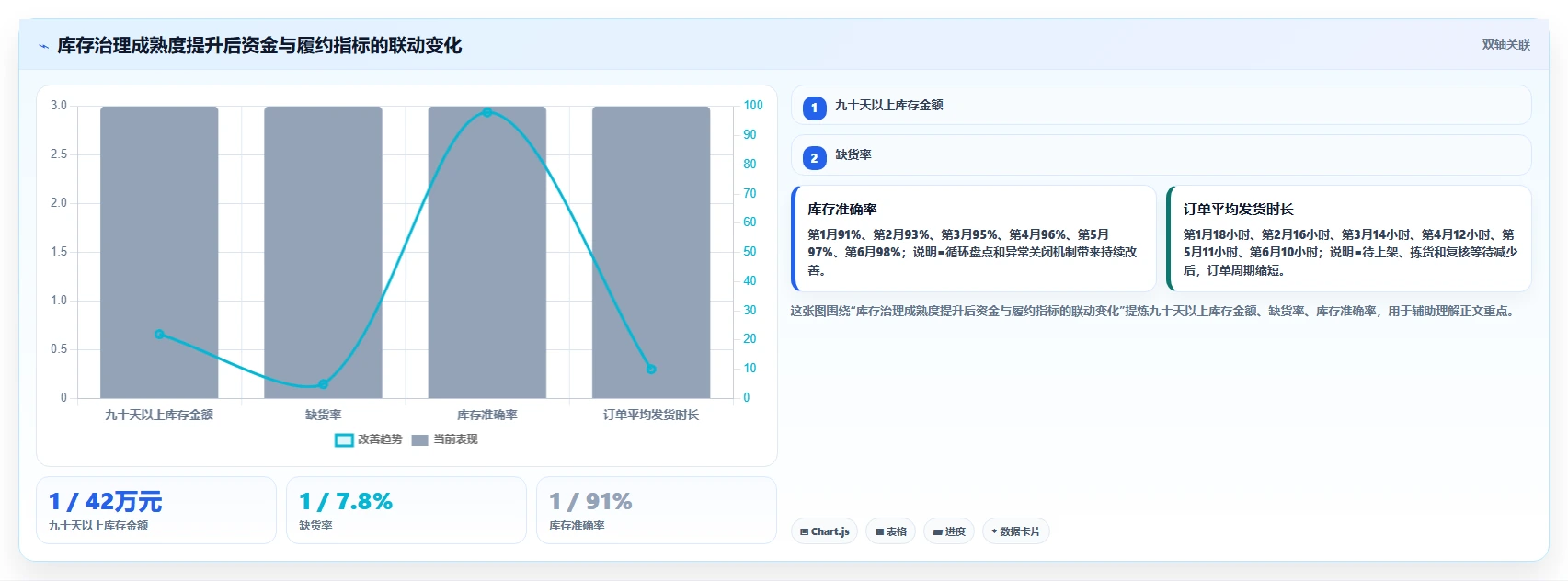
Task: Click the trend line point on 九十天以上库存金额
Action: coord(159,335)
